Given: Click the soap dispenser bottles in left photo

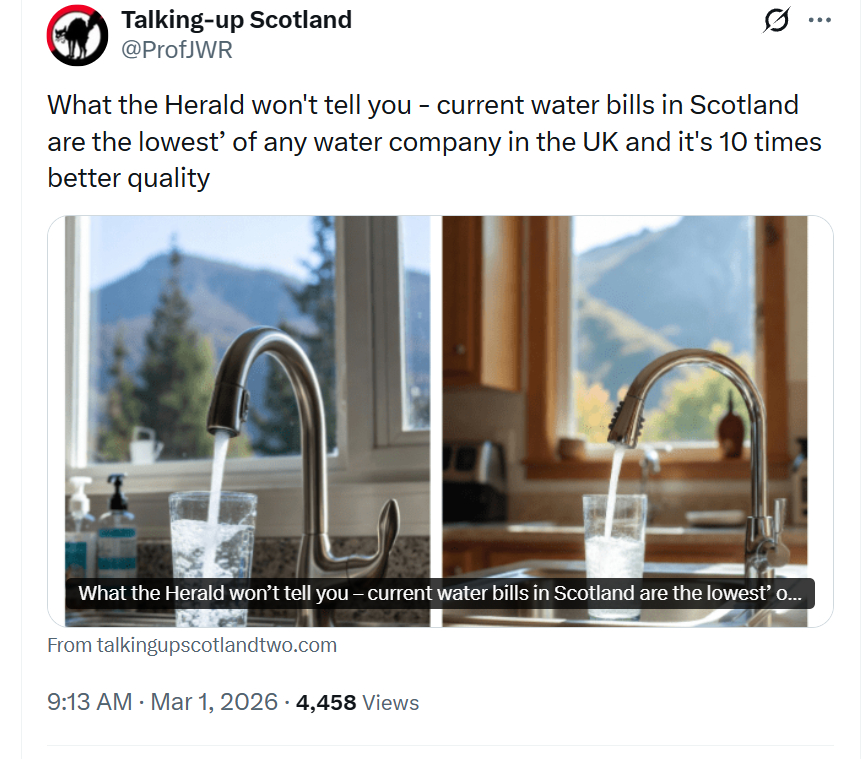Looking at the screenshot, I should point(100,525).
